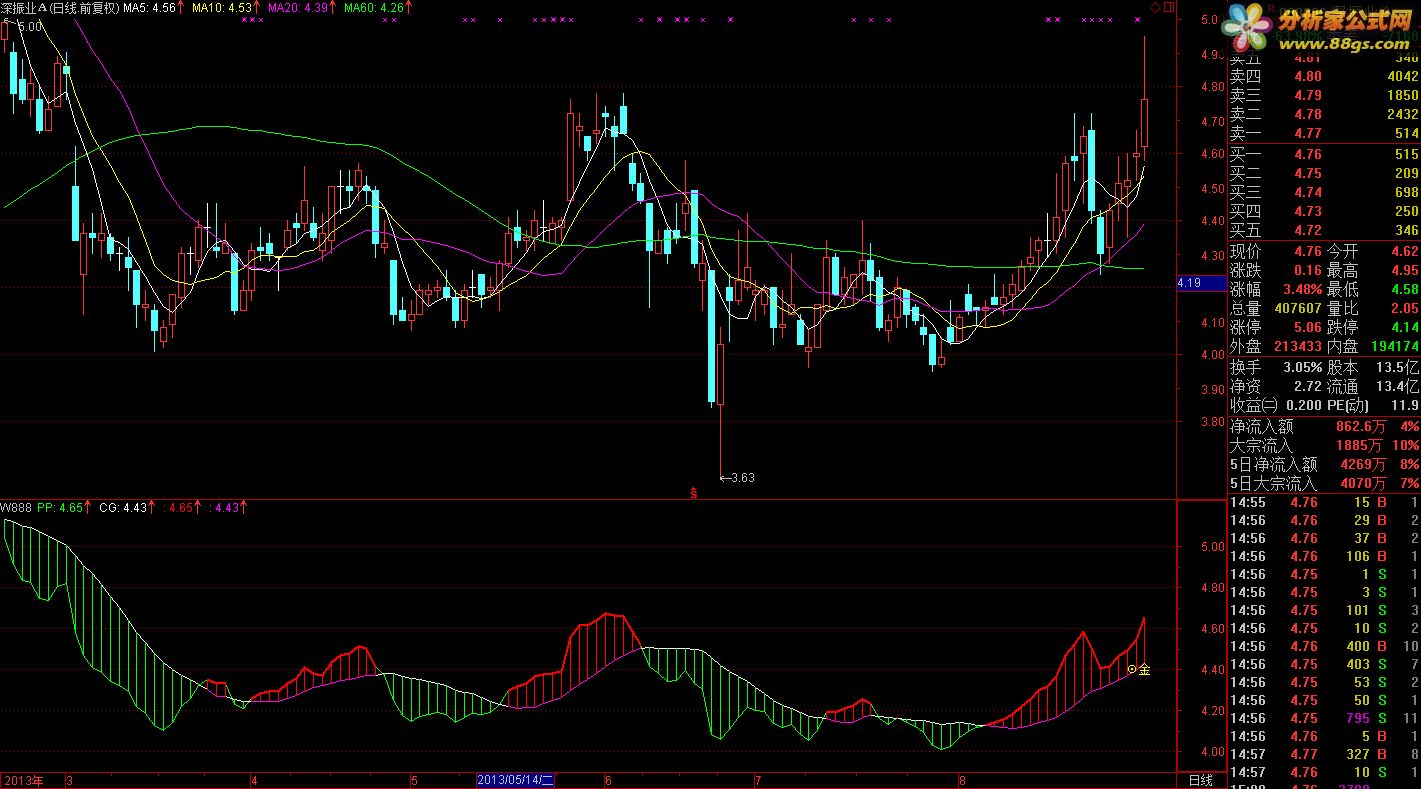Viewport: 1421px width, 789px height.
Task: Select the 卖四 4.80 ask row
Action: [x=1324, y=76]
